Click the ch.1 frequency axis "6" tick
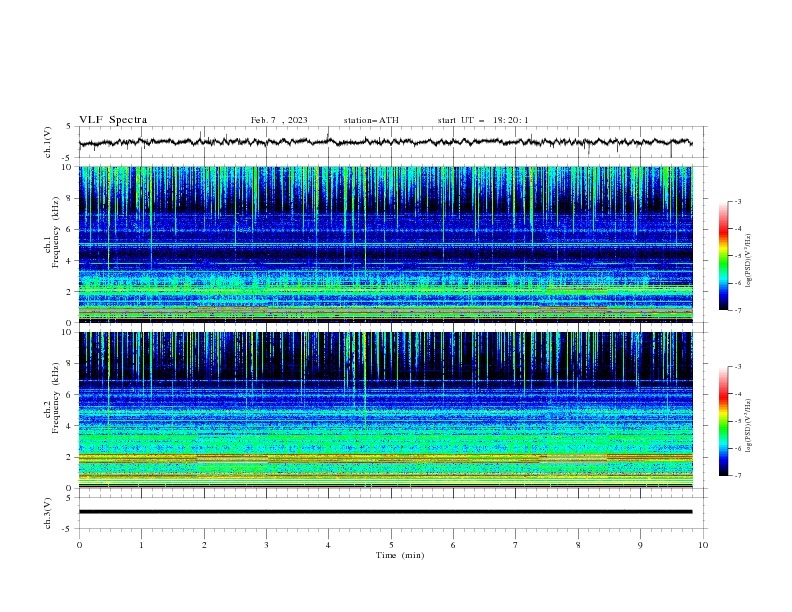This screenshot has height=612, width=792. pos(69,229)
